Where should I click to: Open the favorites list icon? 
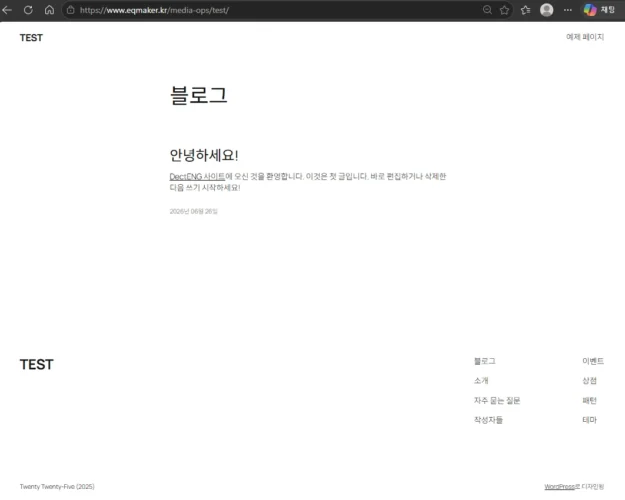(526, 10)
